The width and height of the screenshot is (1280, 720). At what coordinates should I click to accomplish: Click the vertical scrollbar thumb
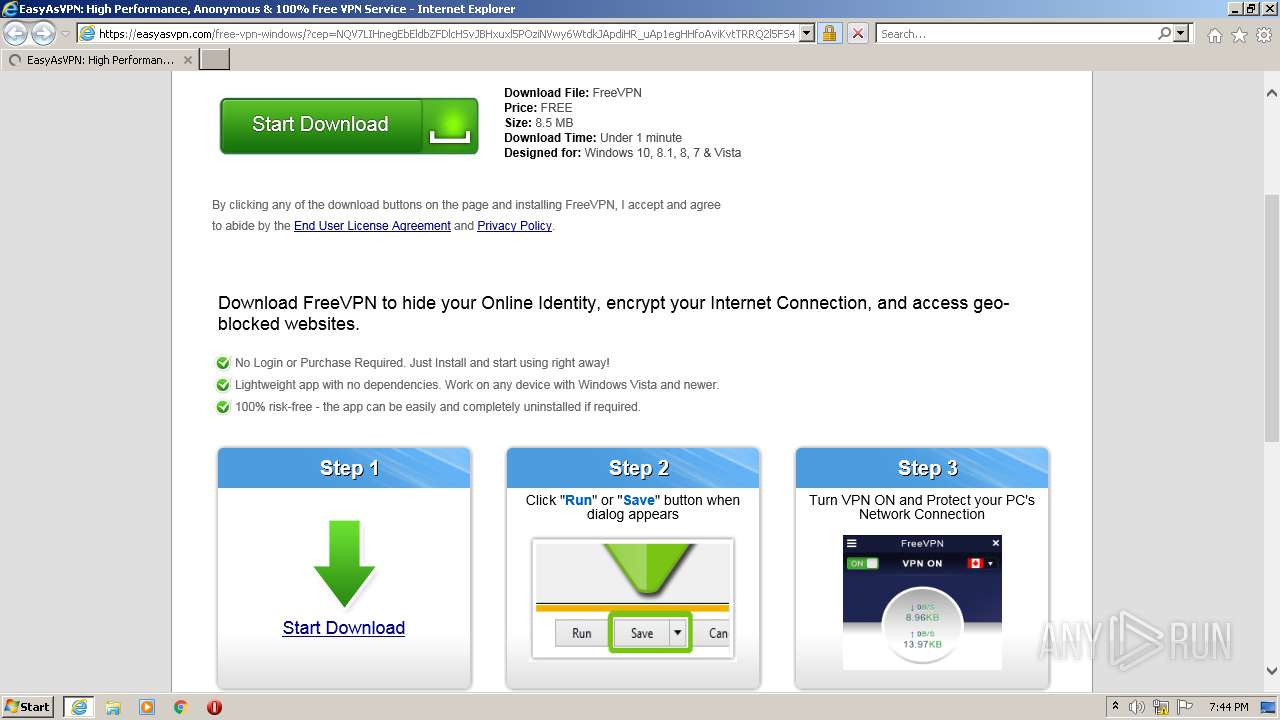click(1272, 317)
